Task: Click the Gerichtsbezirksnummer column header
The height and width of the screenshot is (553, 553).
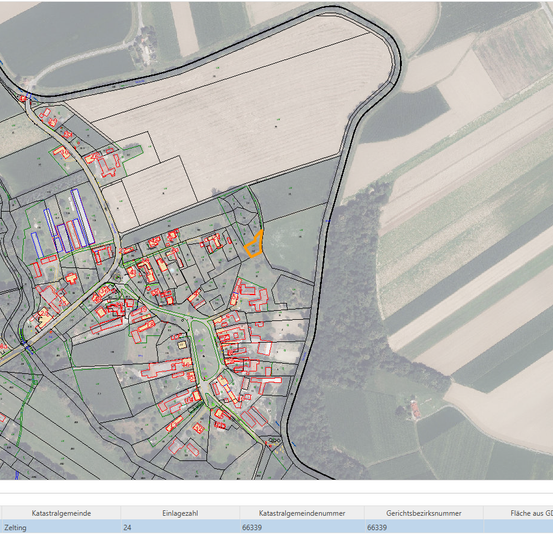Action: click(424, 513)
